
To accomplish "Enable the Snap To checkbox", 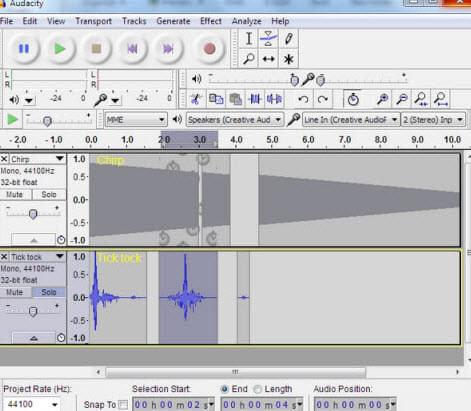I will (x=123, y=405).
